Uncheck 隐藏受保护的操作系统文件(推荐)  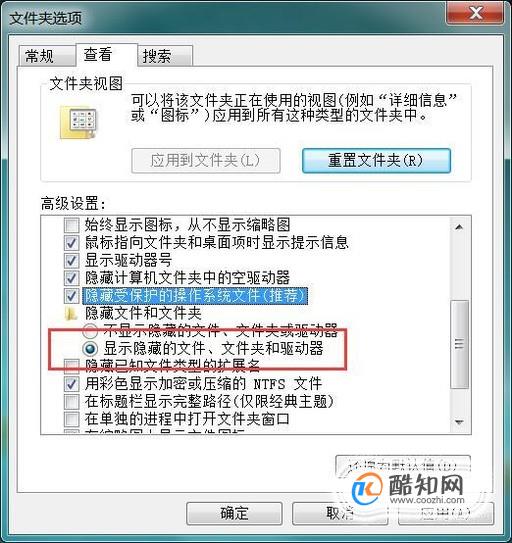coord(71,296)
